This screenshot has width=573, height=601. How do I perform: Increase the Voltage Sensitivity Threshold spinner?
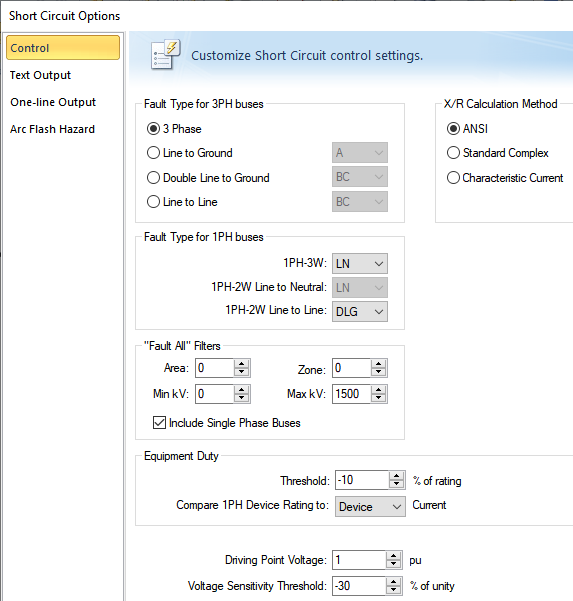pyautogui.click(x=393, y=582)
